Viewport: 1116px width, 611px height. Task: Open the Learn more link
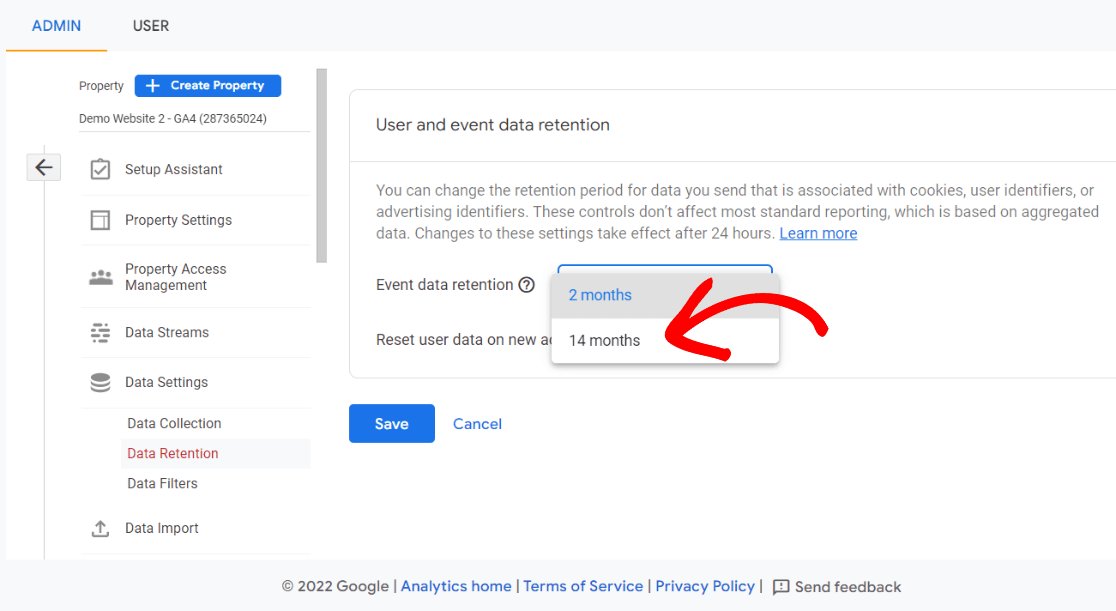pos(818,233)
